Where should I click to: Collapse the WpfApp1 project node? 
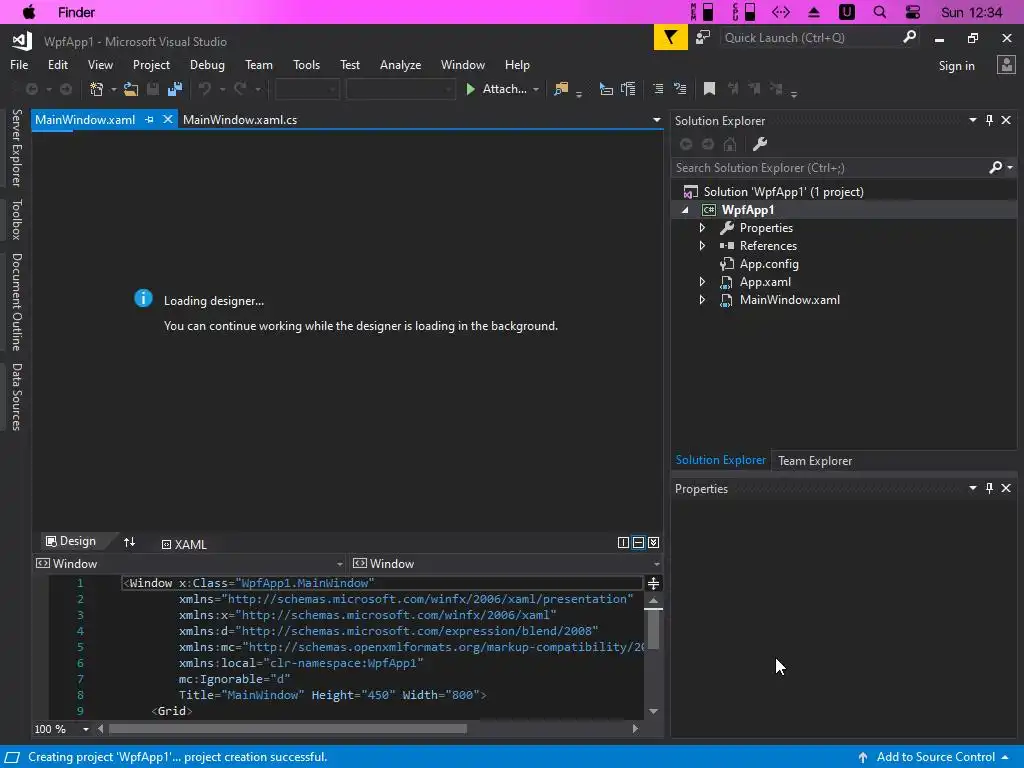click(685, 210)
